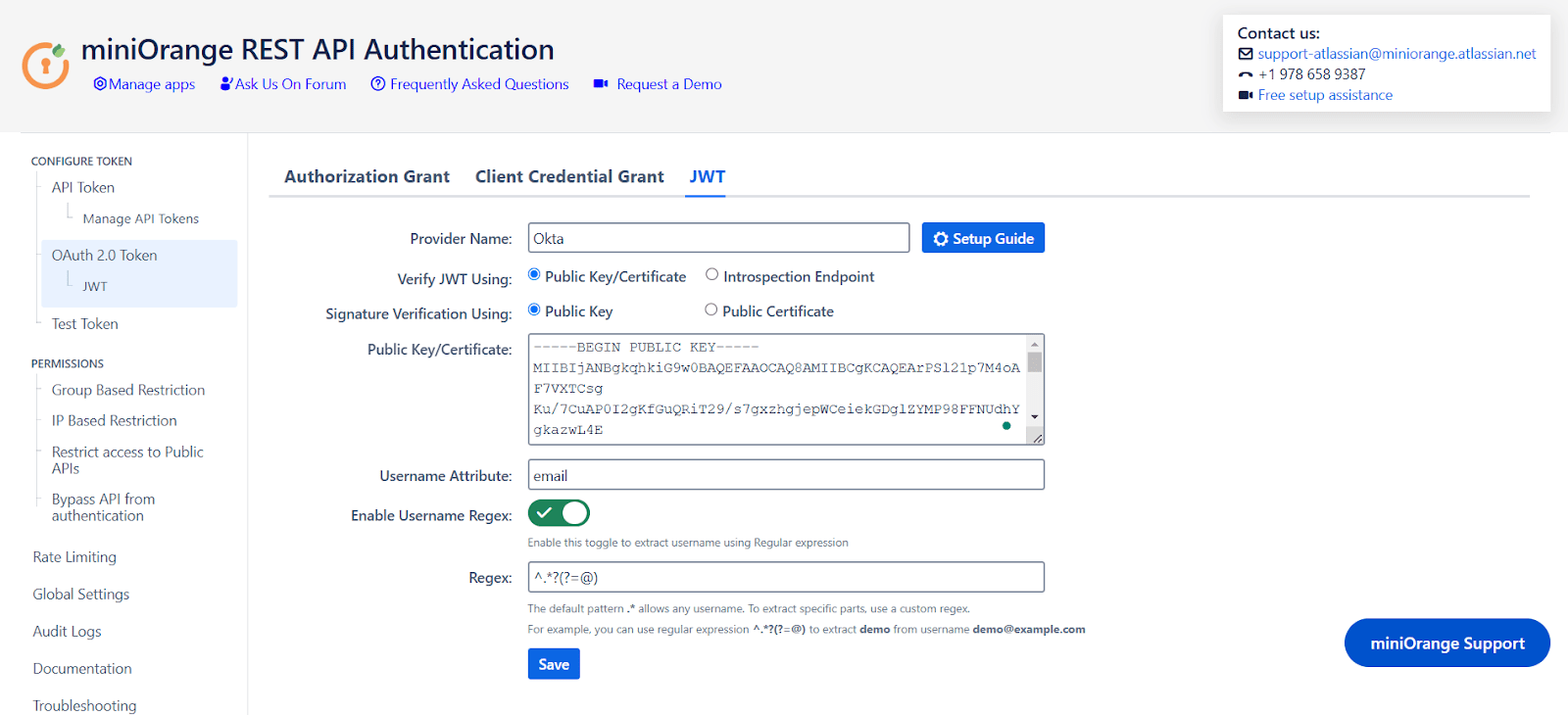
Task: Click the miniOrange REST API Authentication title
Action: click(x=318, y=49)
